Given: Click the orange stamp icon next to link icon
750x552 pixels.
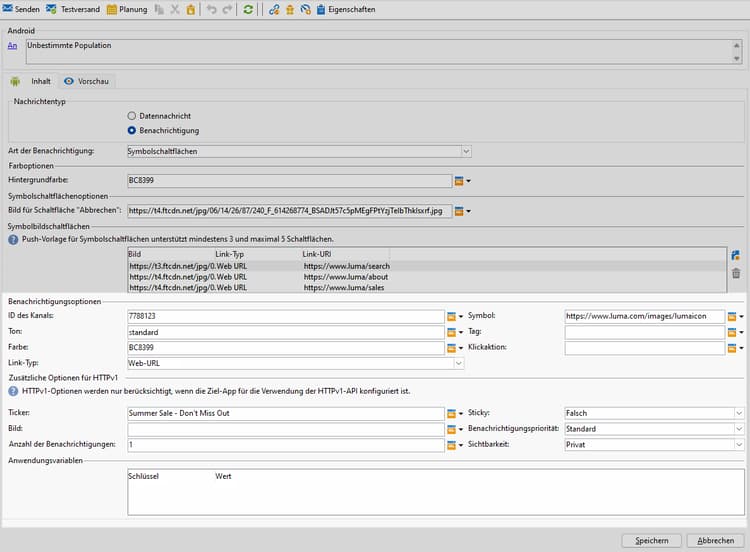Looking at the screenshot, I should [x=290, y=9].
